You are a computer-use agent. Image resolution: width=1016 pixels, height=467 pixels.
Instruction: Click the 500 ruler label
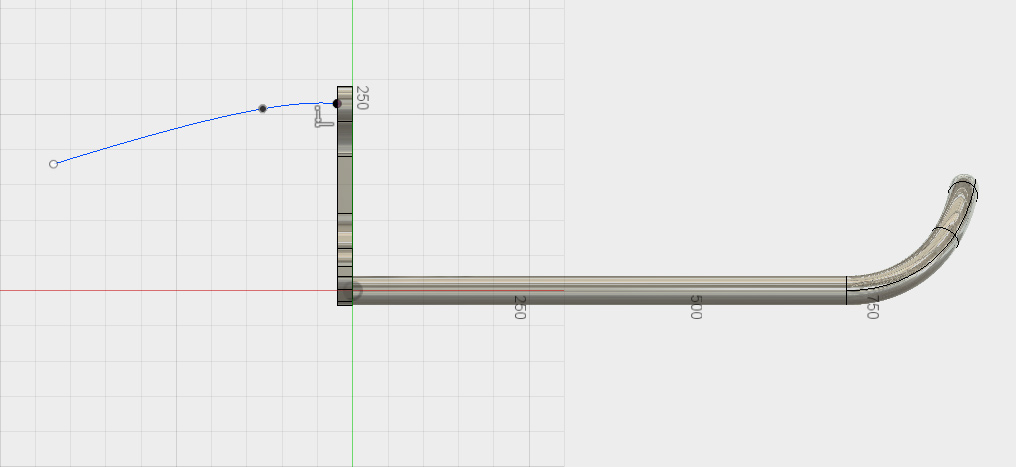tap(695, 307)
